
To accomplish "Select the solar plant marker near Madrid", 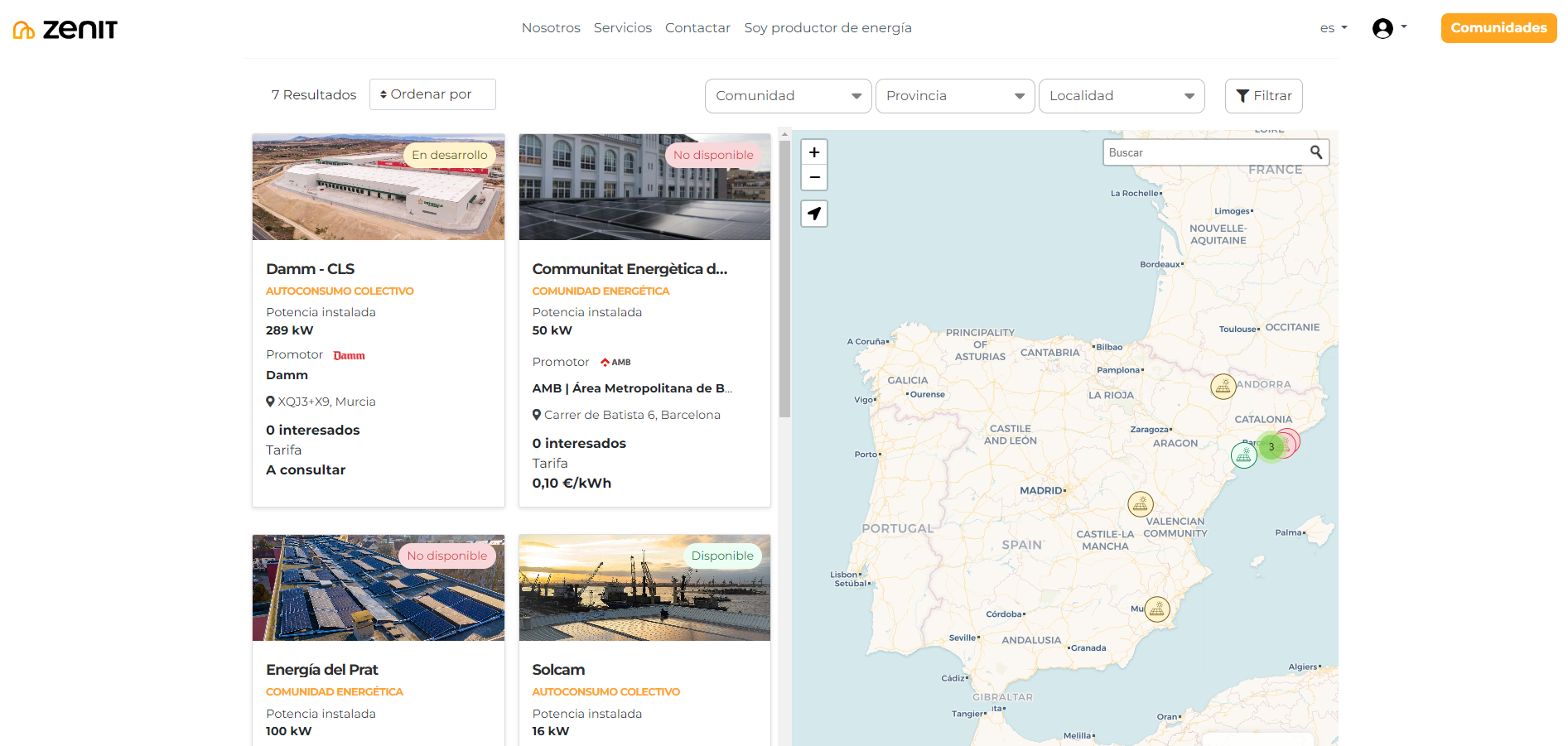I will coord(1141,503).
